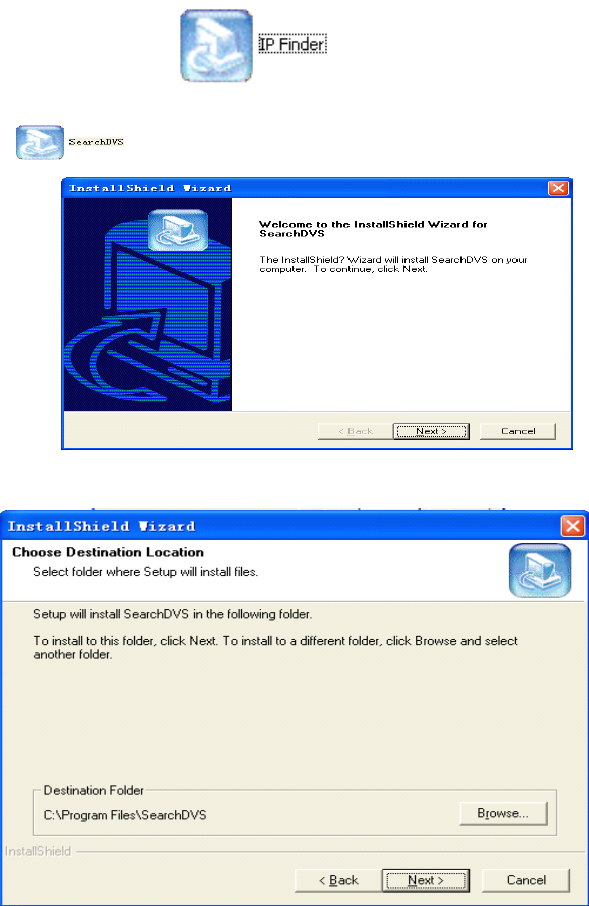Click the large IP Finder icon
This screenshot has height=906, width=589.
click(216, 46)
